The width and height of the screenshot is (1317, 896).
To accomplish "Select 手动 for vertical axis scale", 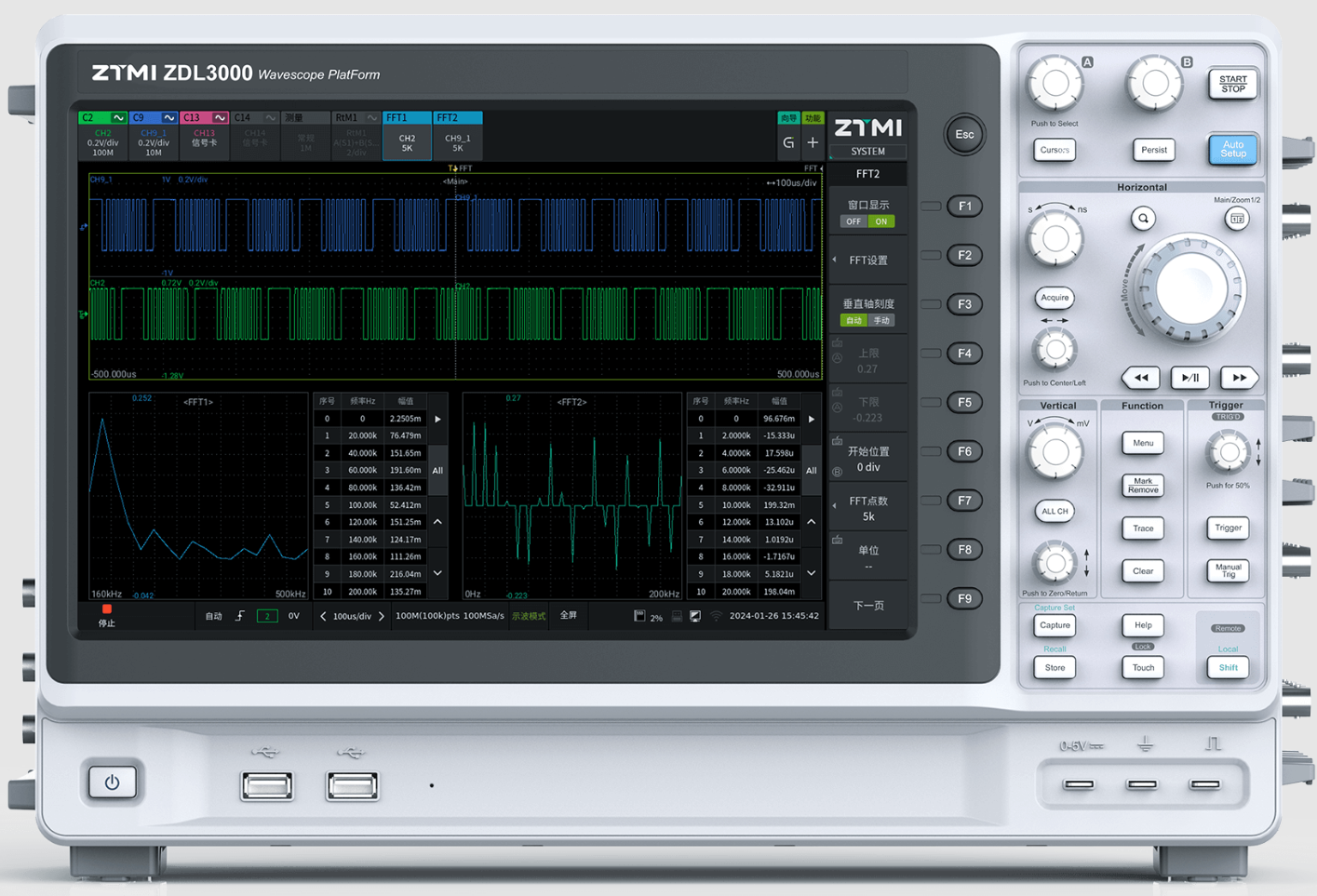I will [880, 320].
